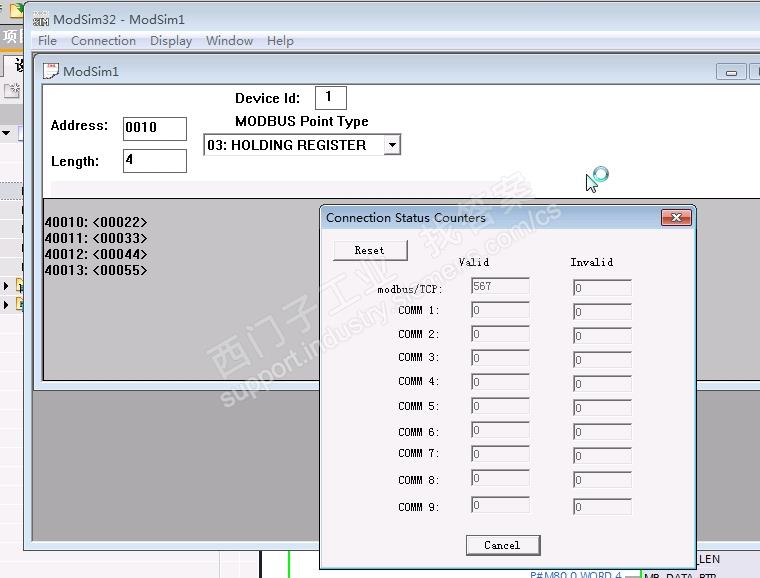Image resolution: width=760 pixels, height=578 pixels.
Task: Expand the upper tree arrow in background window
Action: click(6, 286)
